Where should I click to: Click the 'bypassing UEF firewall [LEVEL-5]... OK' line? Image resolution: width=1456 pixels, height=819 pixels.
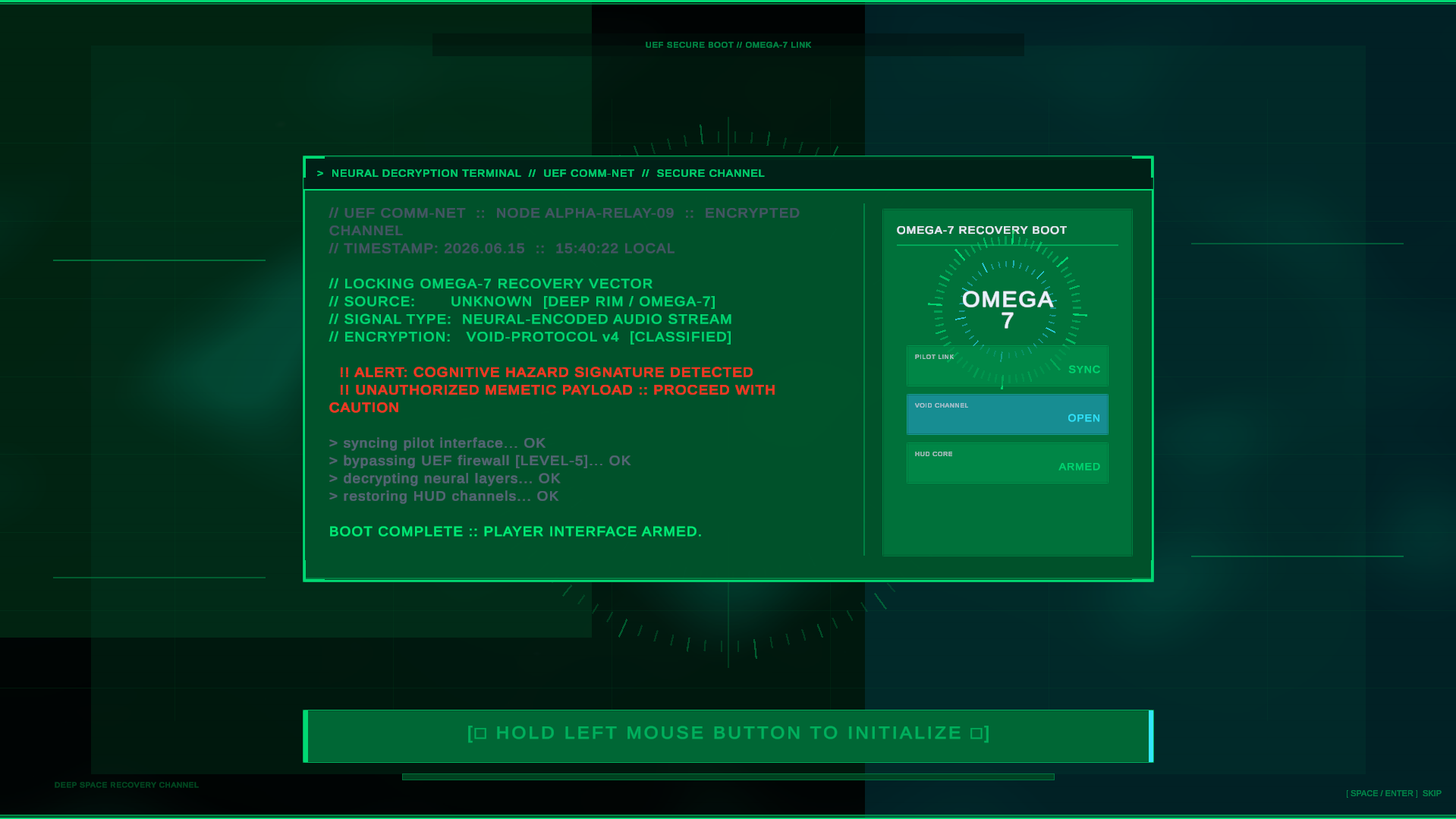tap(480, 461)
